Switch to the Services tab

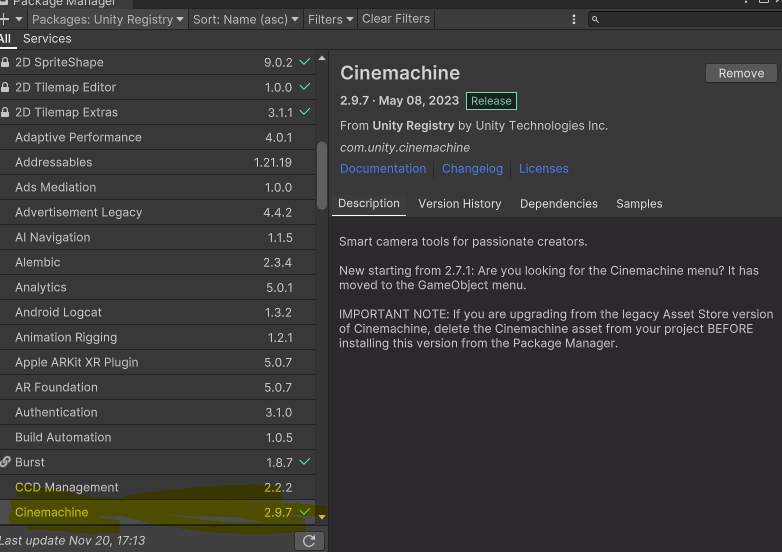[47, 39]
